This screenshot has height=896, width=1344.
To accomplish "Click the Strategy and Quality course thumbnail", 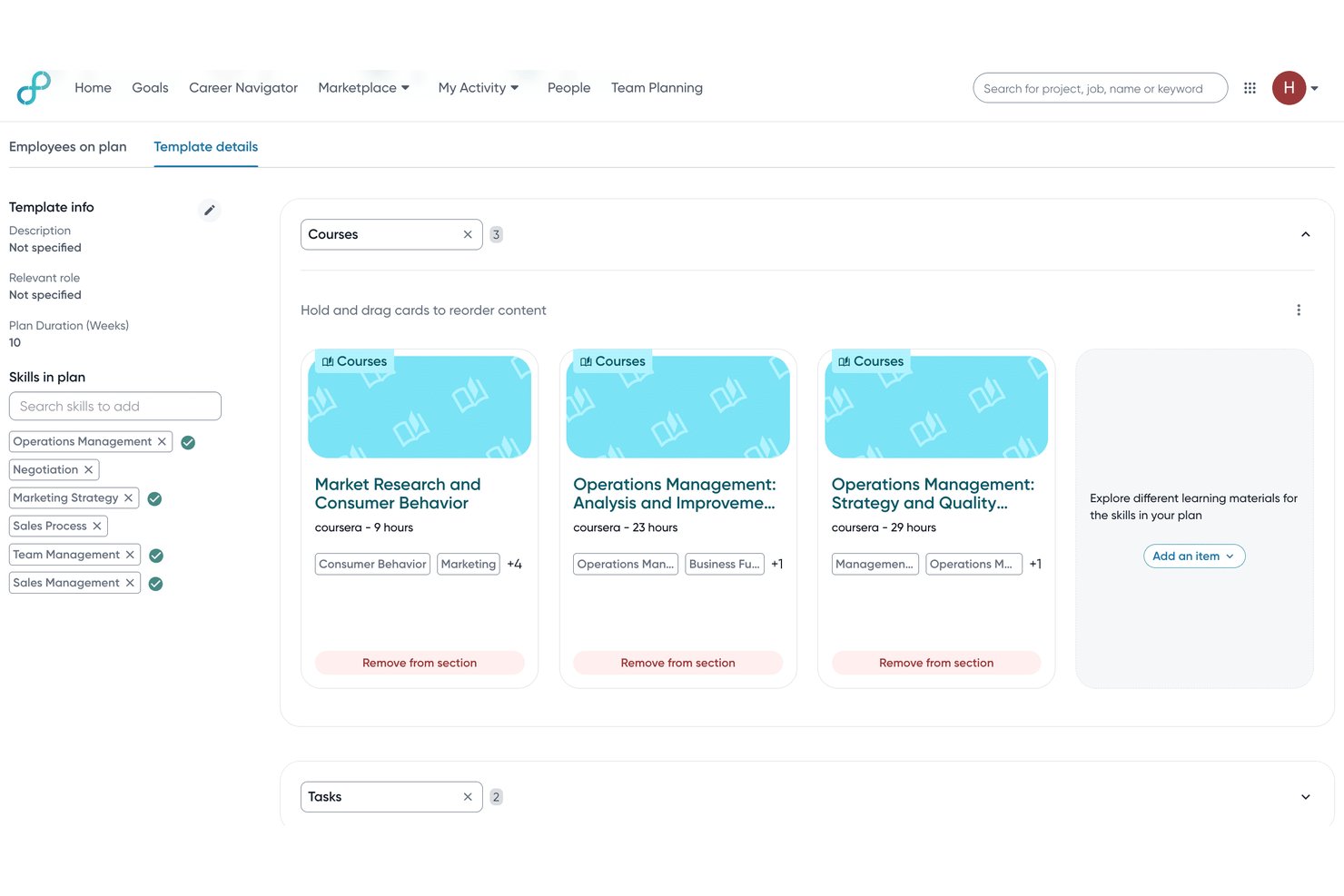I will tap(936, 407).
